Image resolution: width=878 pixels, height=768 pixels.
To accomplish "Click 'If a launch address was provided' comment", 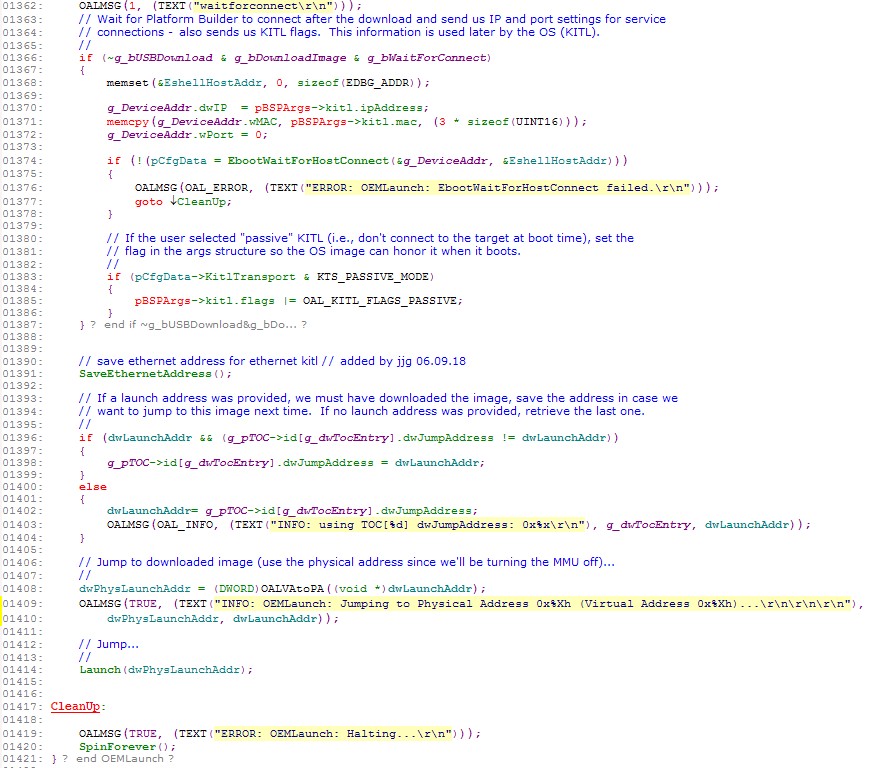I will (x=379, y=398).
